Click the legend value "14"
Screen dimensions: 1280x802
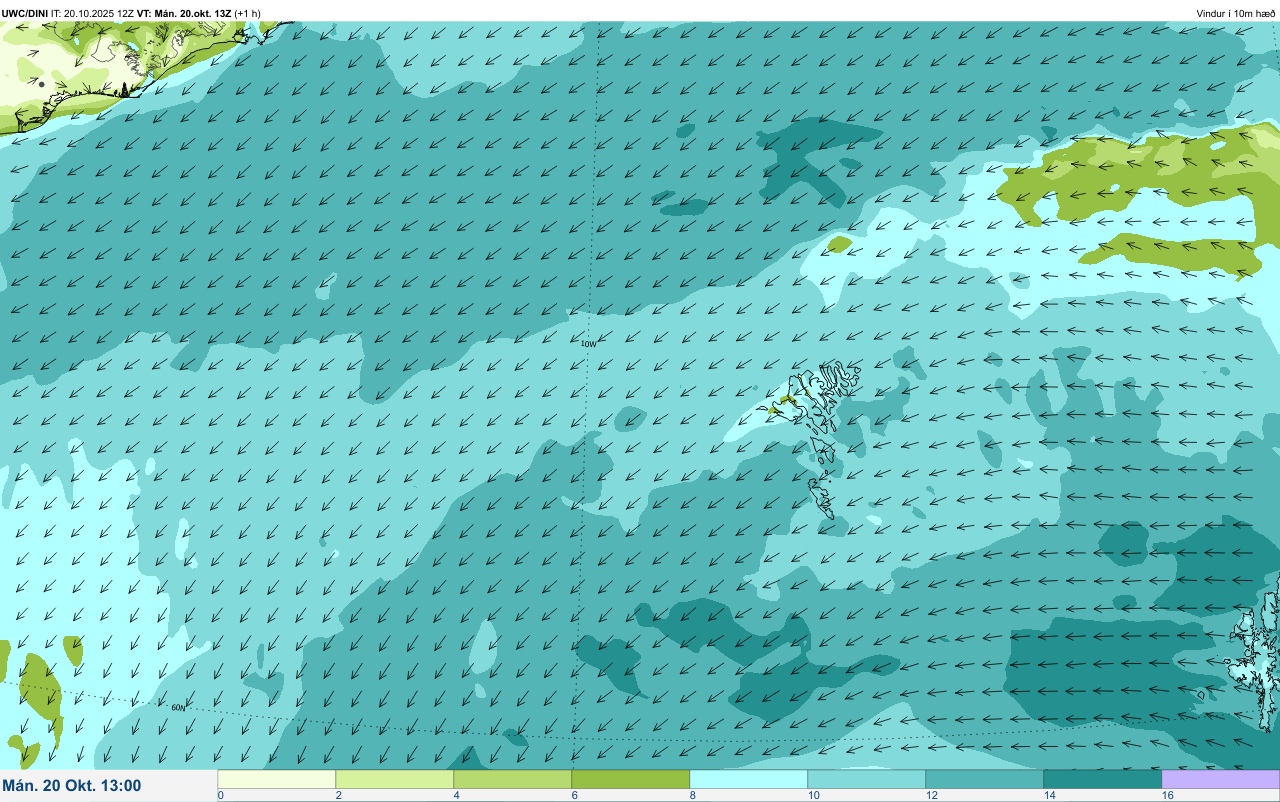pyautogui.click(x=1050, y=795)
